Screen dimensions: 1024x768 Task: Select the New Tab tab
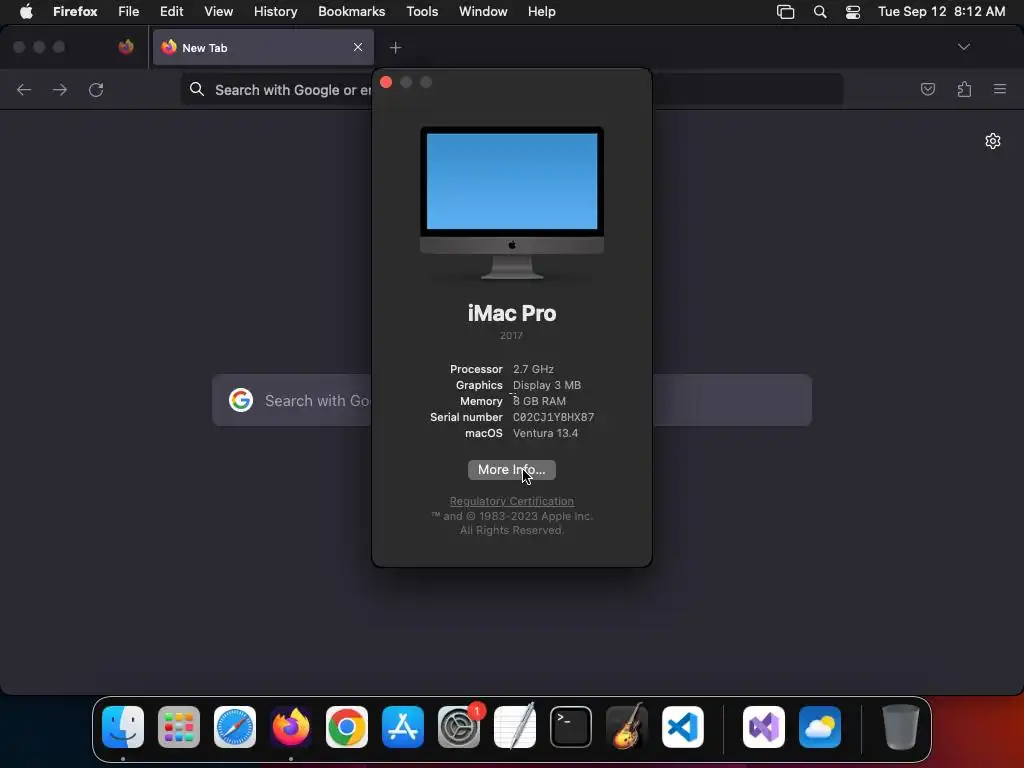[x=263, y=48]
